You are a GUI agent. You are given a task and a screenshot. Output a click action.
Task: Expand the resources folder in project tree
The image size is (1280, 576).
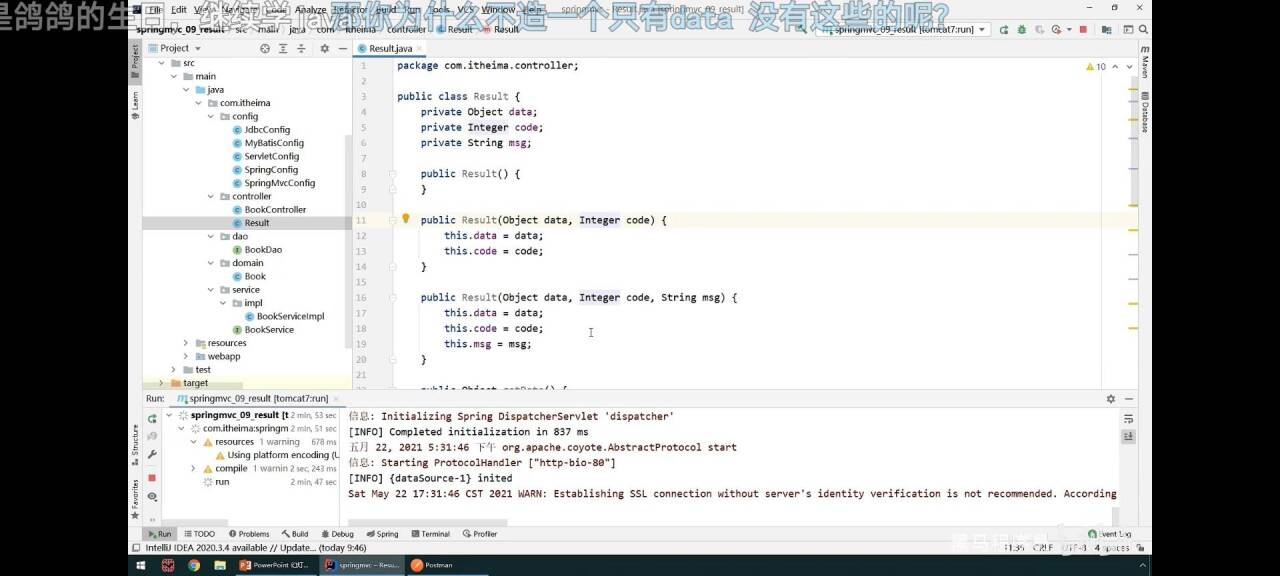[186, 343]
